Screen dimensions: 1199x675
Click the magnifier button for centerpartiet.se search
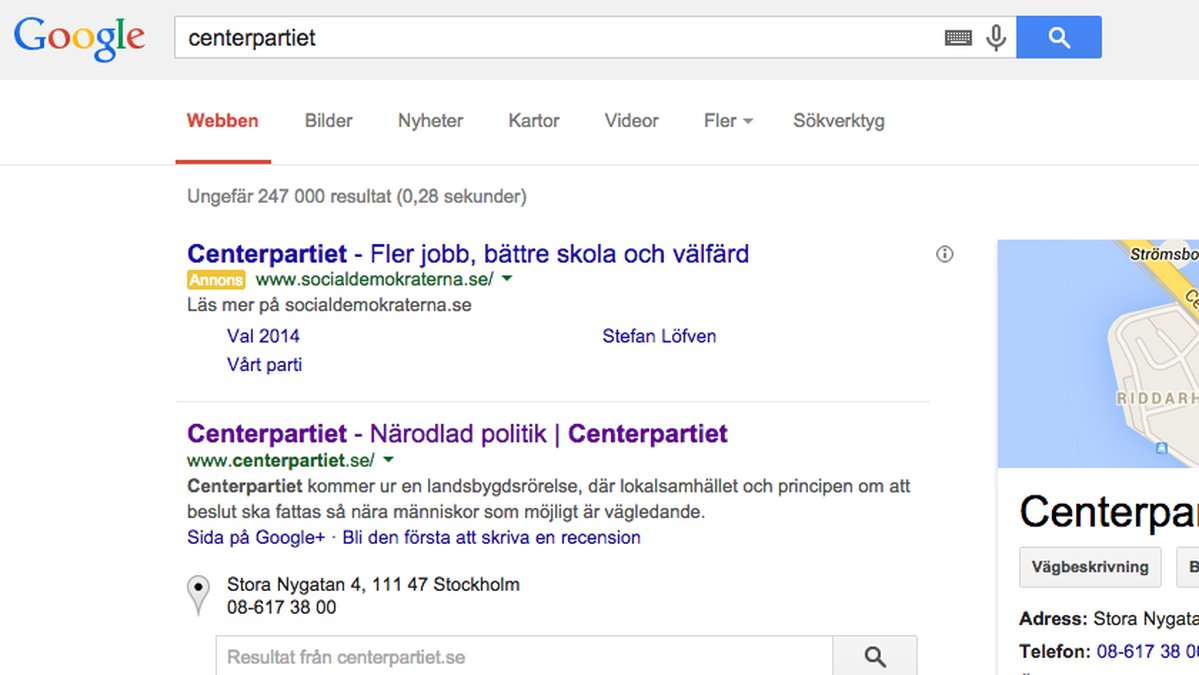point(875,657)
